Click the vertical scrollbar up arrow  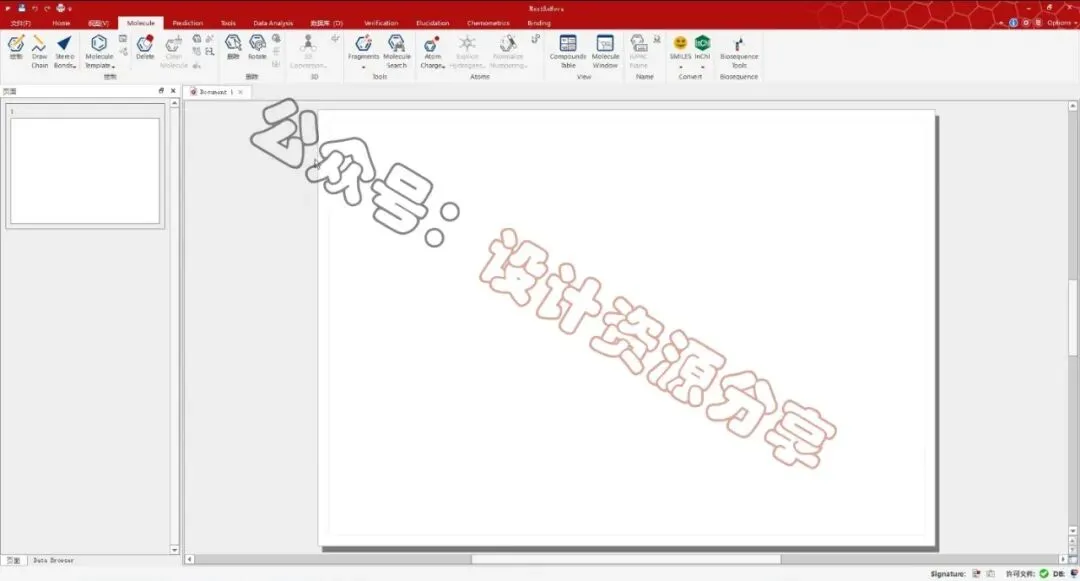tap(1072, 106)
